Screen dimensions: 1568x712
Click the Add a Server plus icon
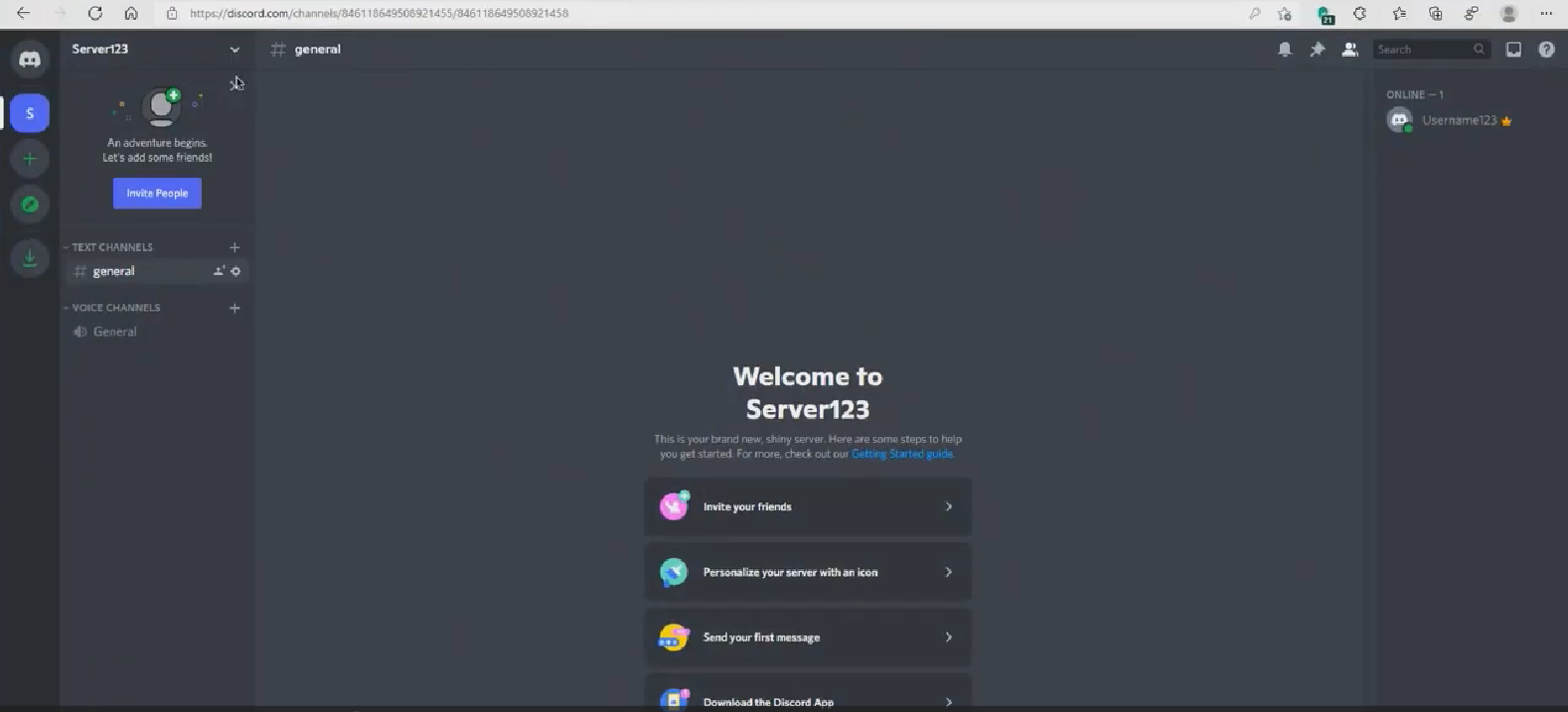[30, 159]
